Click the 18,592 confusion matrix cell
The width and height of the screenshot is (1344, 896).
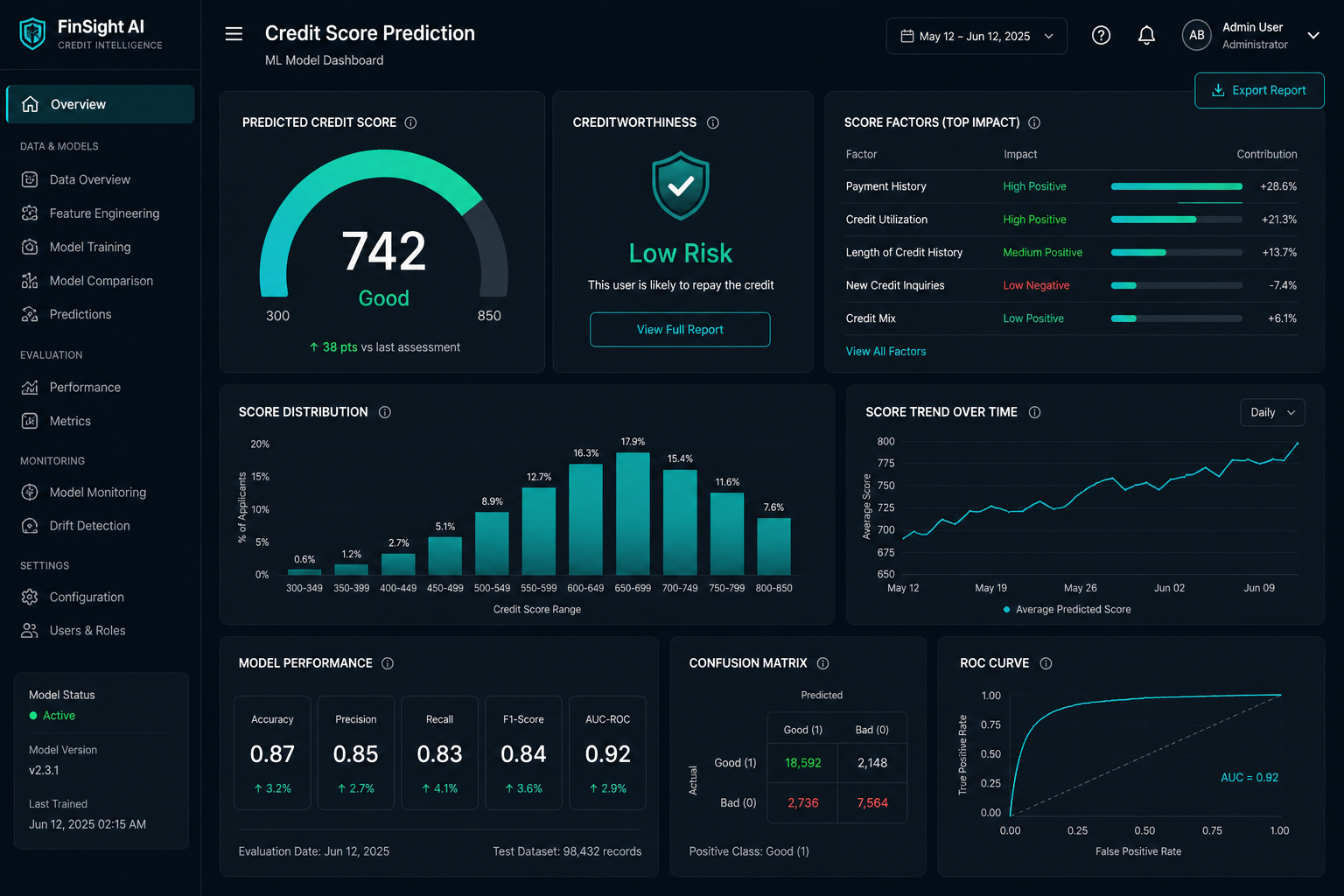click(802, 763)
